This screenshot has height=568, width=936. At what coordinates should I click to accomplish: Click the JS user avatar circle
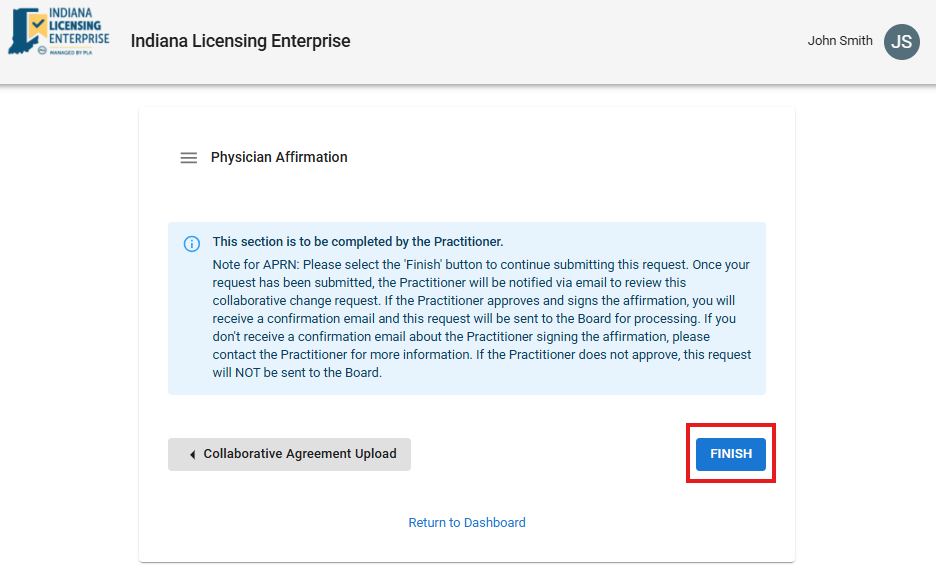tap(901, 42)
